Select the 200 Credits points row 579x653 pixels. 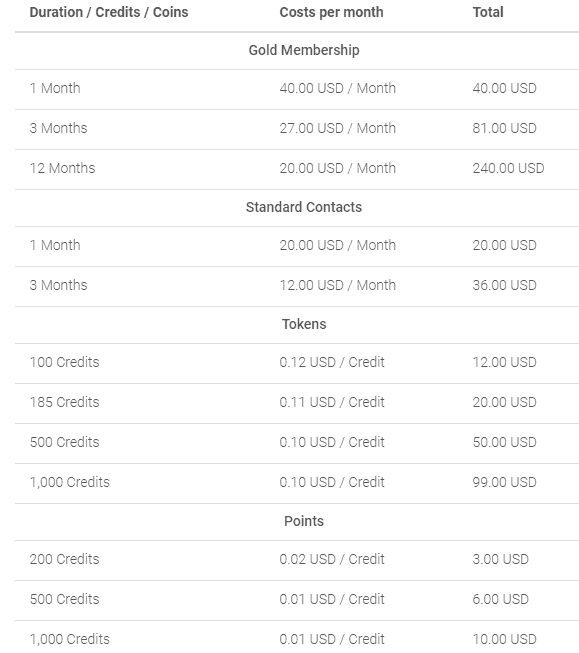[297, 561]
